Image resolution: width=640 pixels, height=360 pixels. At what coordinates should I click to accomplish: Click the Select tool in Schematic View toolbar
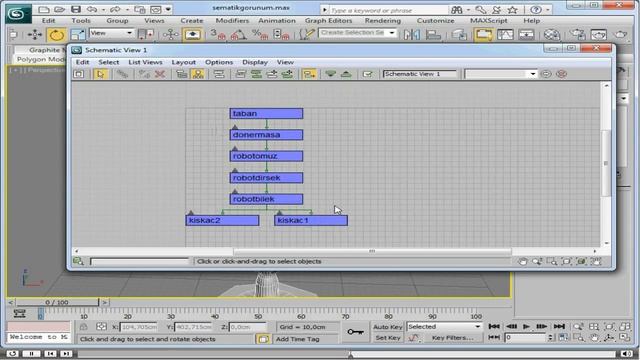pyautogui.click(x=101, y=74)
